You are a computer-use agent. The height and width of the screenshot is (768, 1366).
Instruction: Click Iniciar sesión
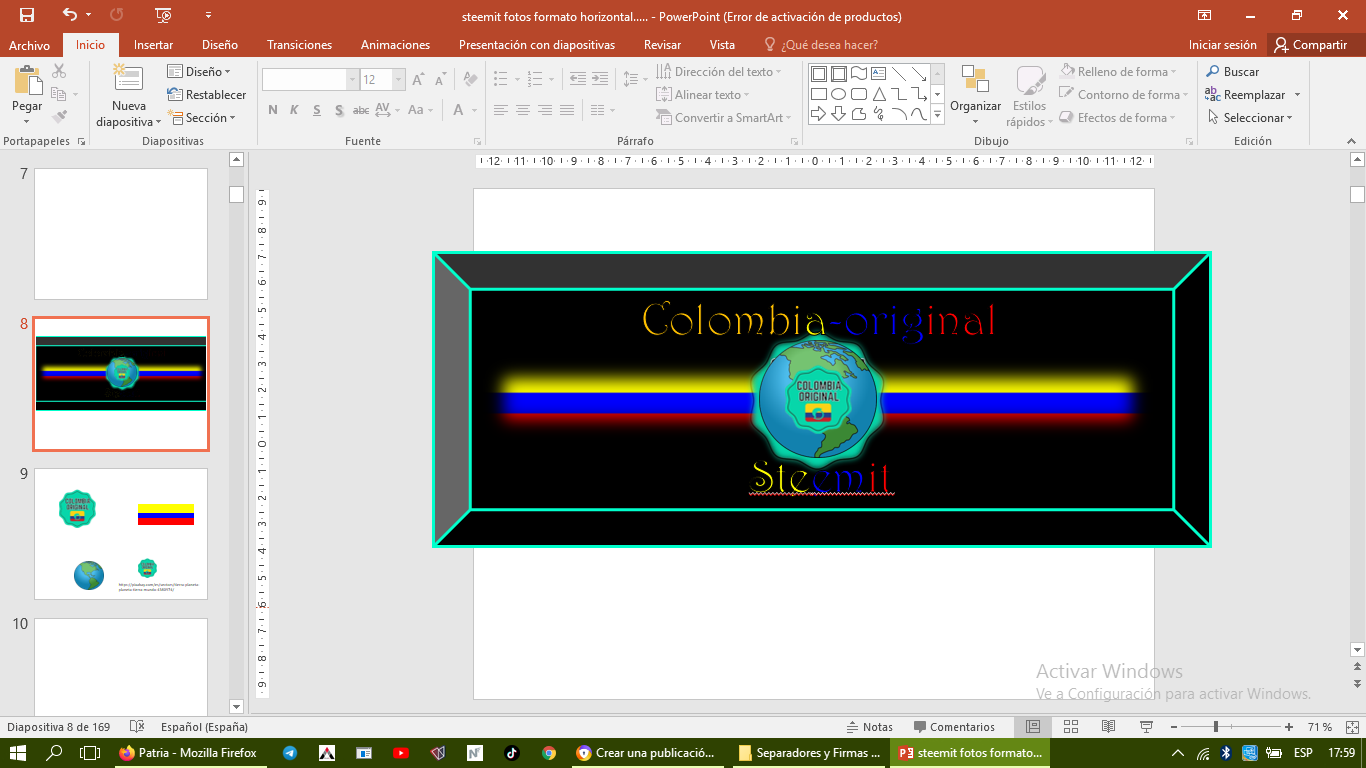[1222, 45]
